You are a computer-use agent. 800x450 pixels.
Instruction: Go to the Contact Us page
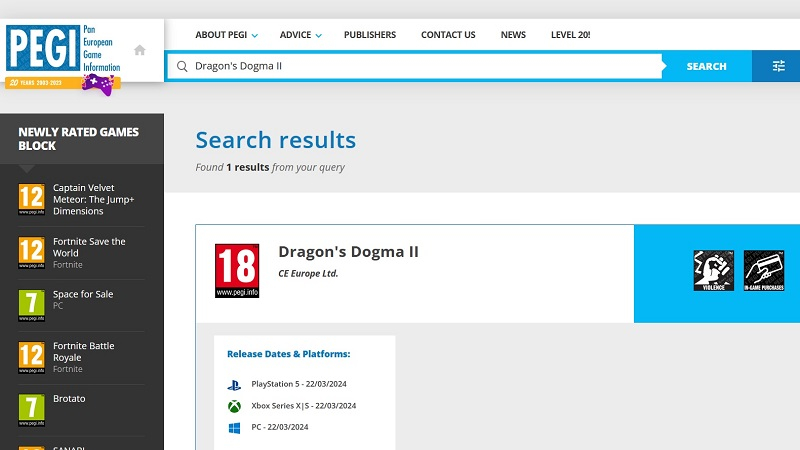tap(448, 35)
